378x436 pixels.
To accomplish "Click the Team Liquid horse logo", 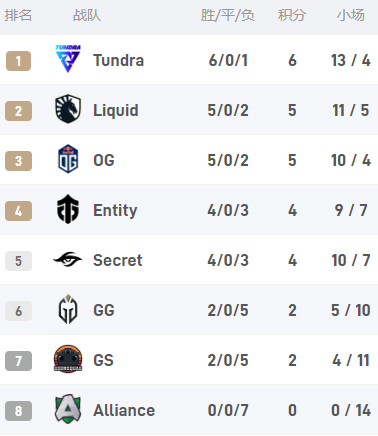I will coord(68,109).
